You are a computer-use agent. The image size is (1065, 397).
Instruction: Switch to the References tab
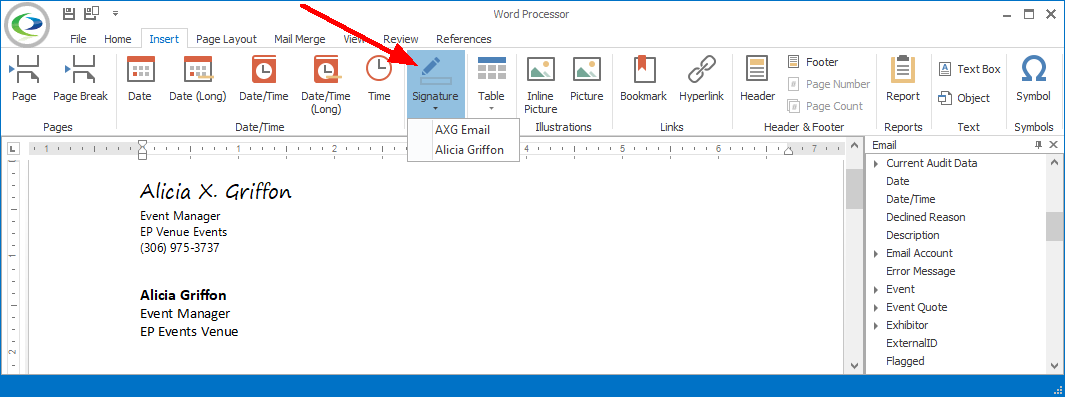click(x=464, y=39)
